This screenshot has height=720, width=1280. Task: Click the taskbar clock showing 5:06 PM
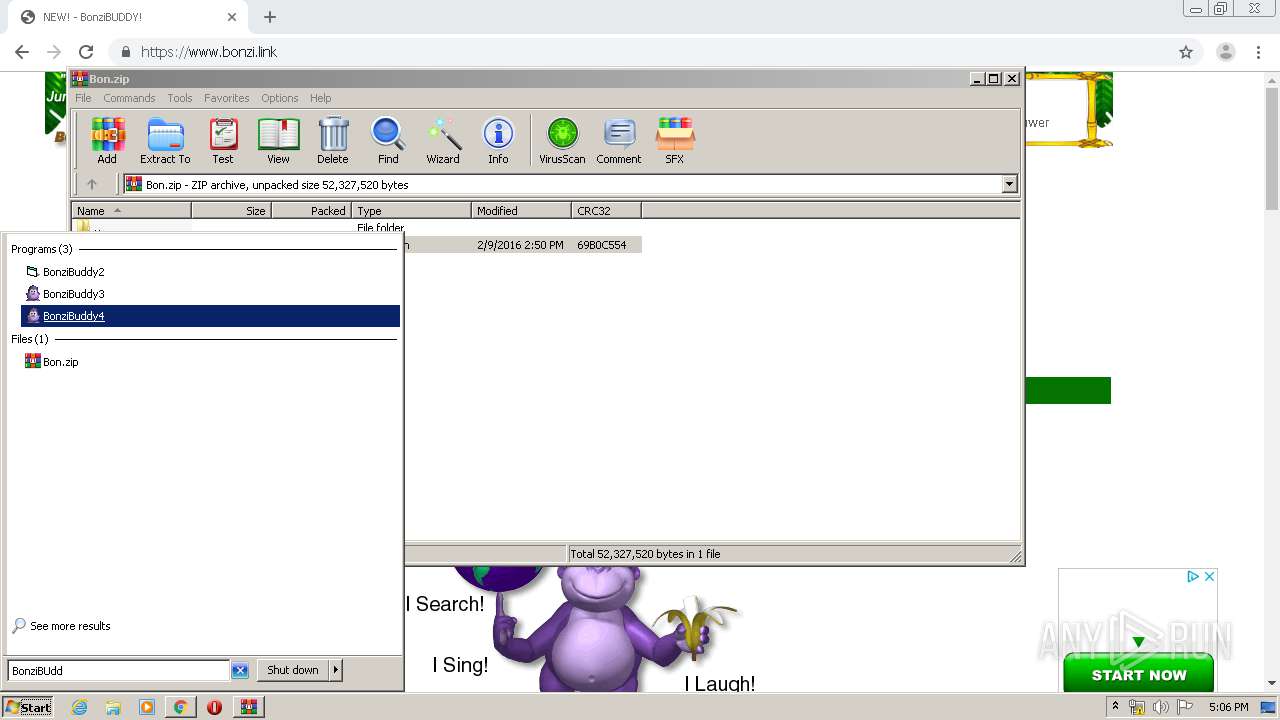tap(1228, 707)
